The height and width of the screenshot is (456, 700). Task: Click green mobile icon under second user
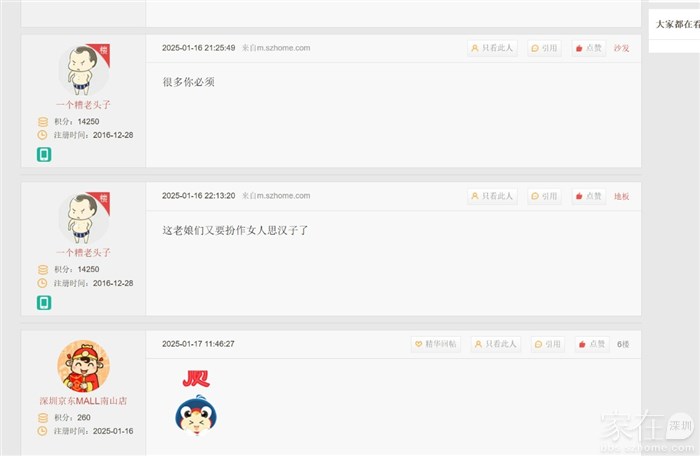click(44, 303)
